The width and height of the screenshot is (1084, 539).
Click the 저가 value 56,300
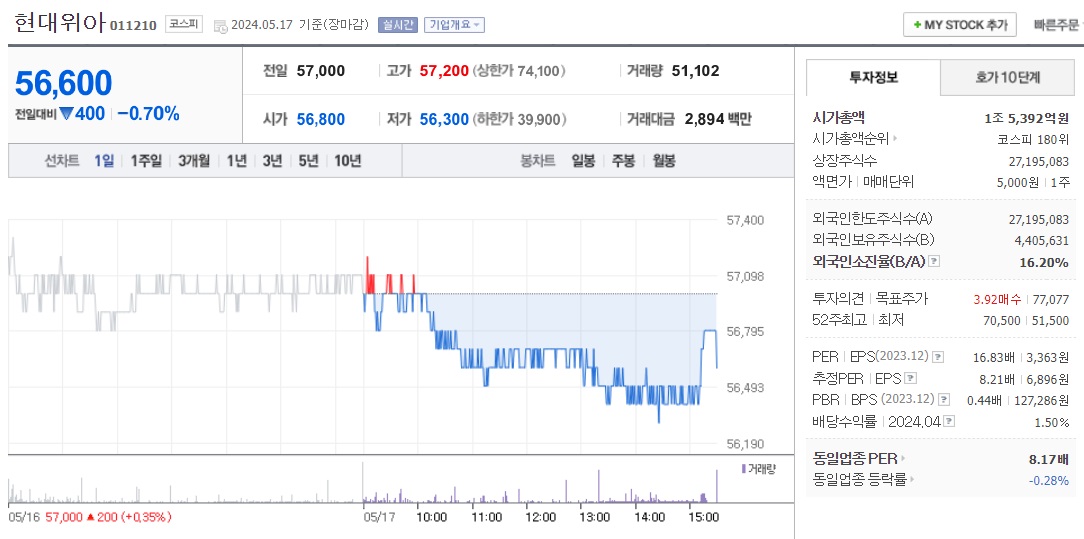click(444, 119)
